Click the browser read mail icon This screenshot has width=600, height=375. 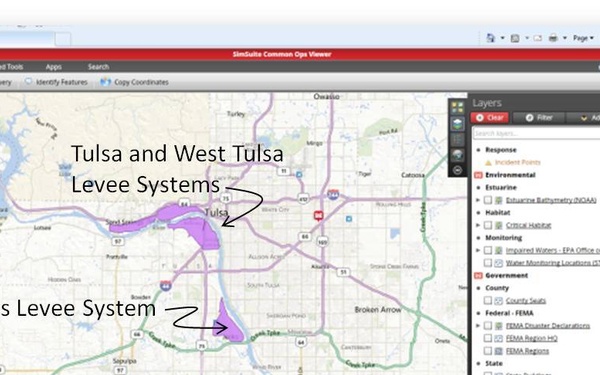coord(538,38)
